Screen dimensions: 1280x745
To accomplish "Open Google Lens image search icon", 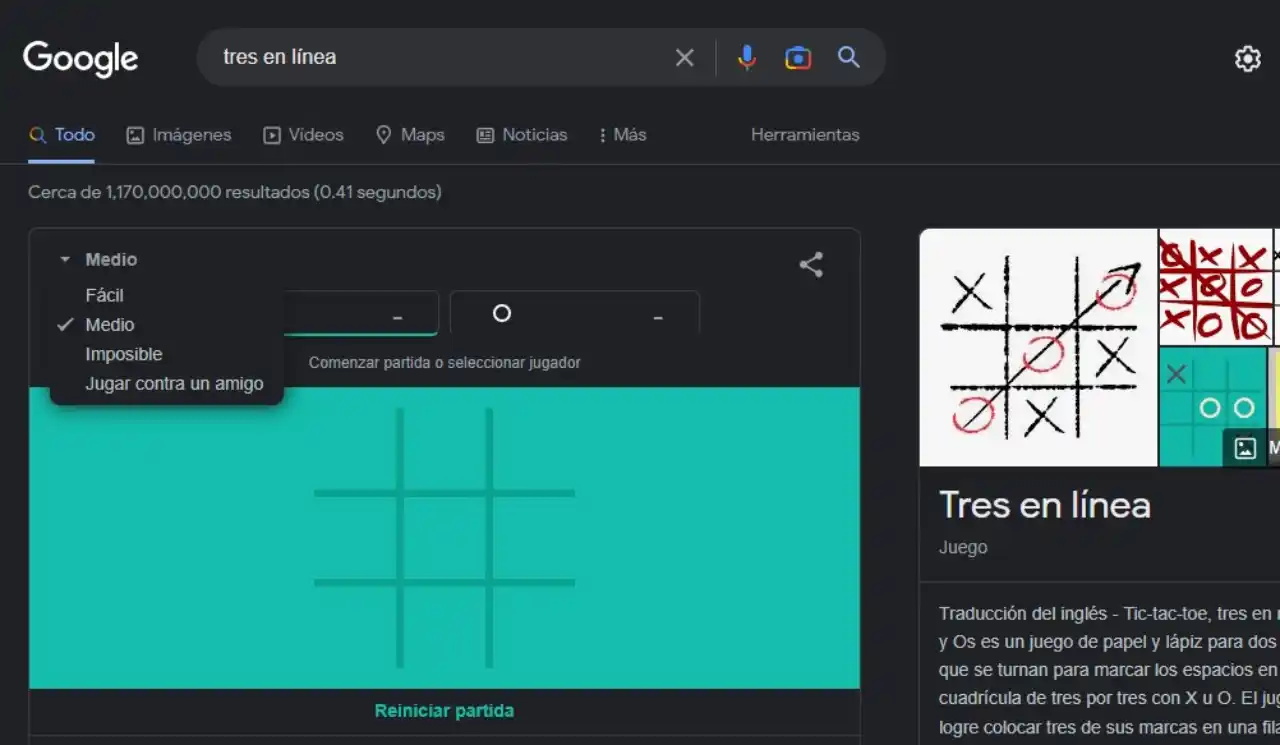I will click(797, 58).
